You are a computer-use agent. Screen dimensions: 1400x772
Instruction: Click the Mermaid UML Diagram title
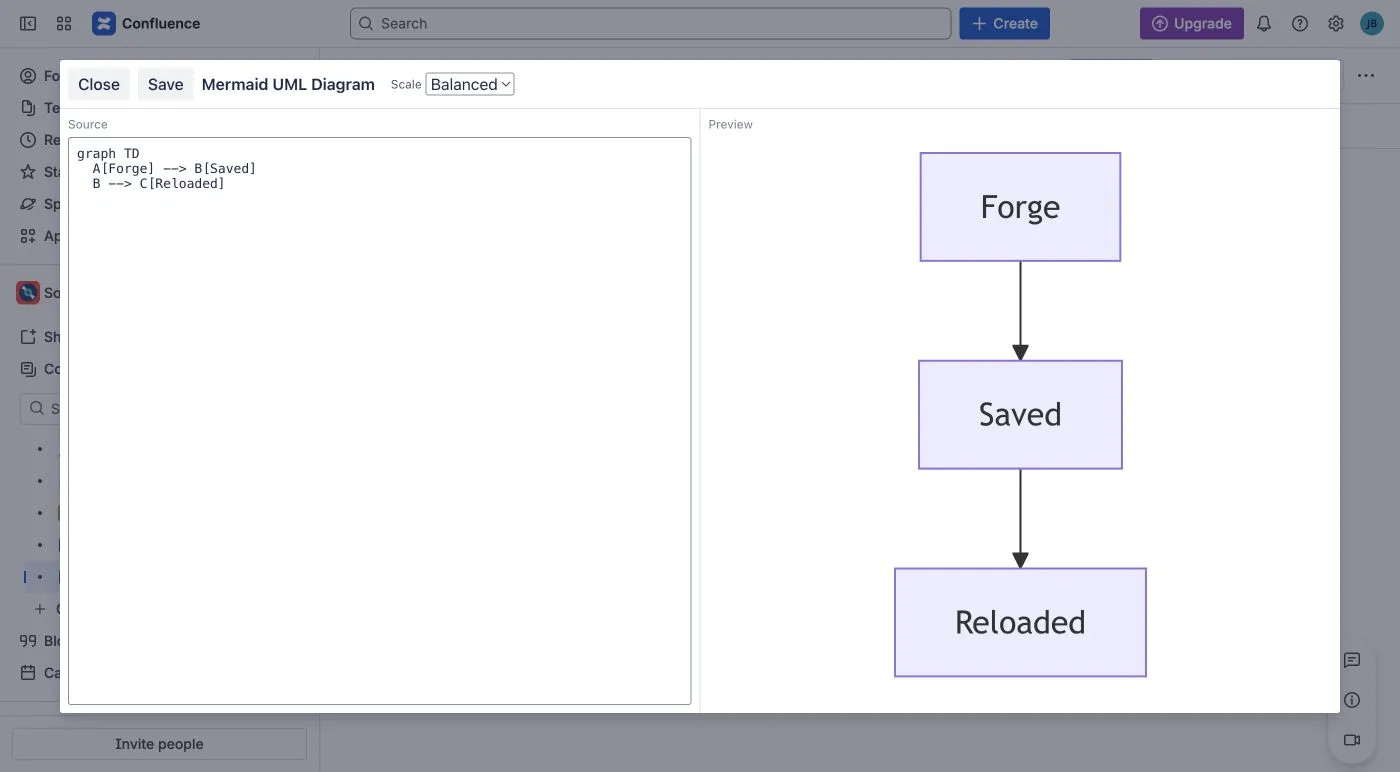click(288, 85)
